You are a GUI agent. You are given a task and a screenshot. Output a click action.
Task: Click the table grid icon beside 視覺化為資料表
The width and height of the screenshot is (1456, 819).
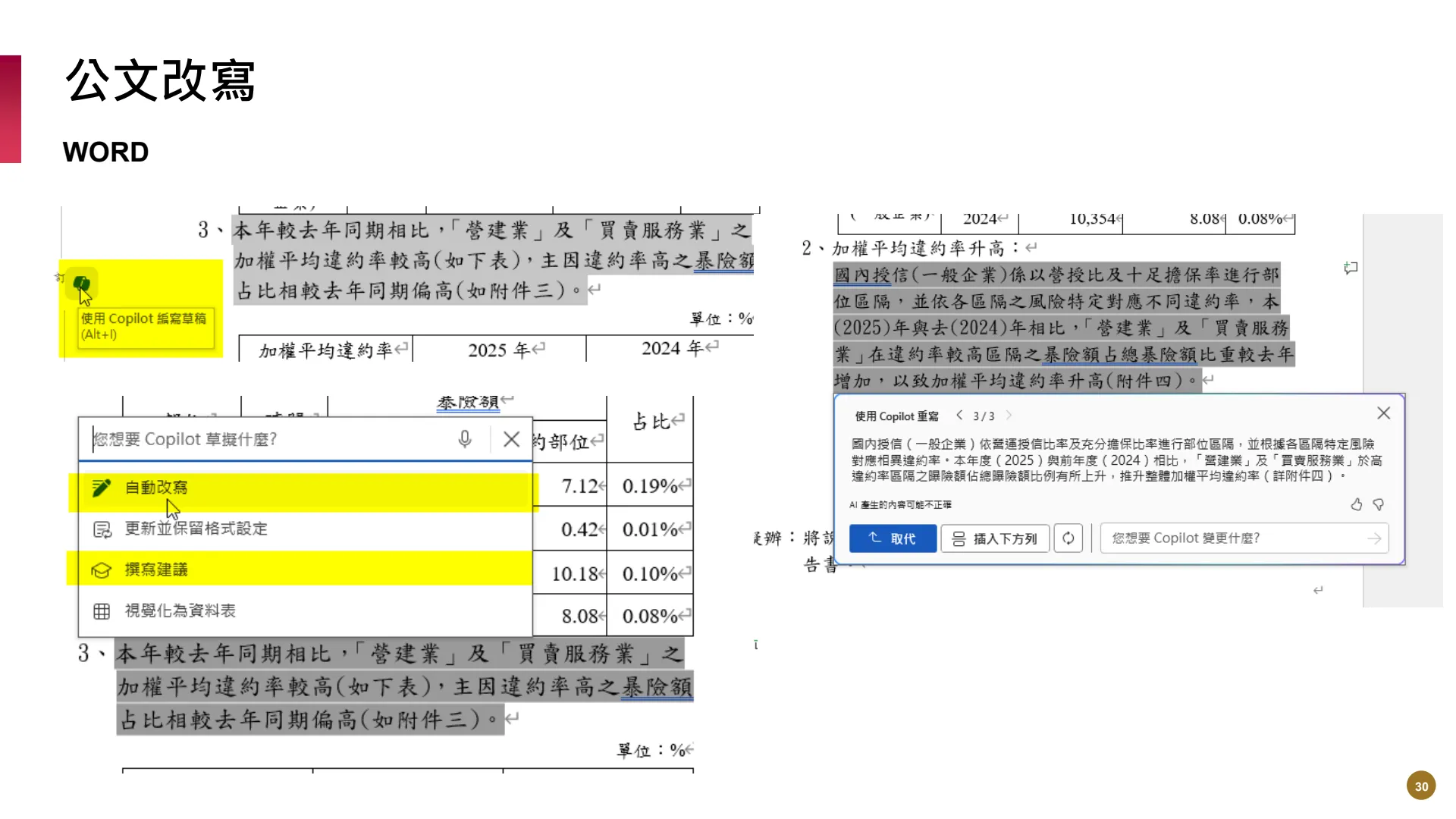102,611
